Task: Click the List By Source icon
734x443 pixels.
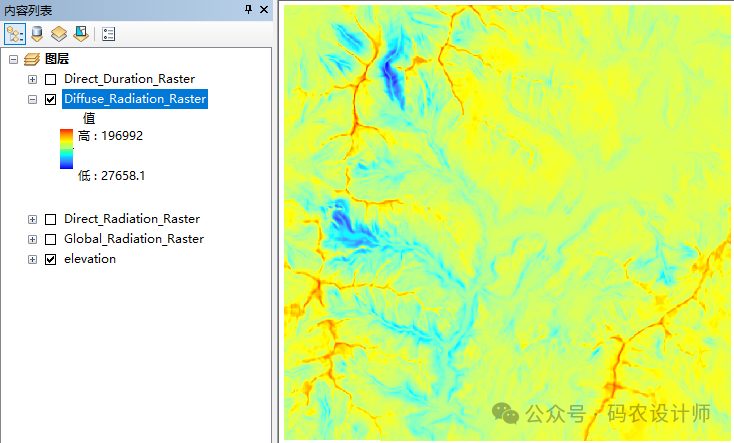Action: click(x=37, y=33)
